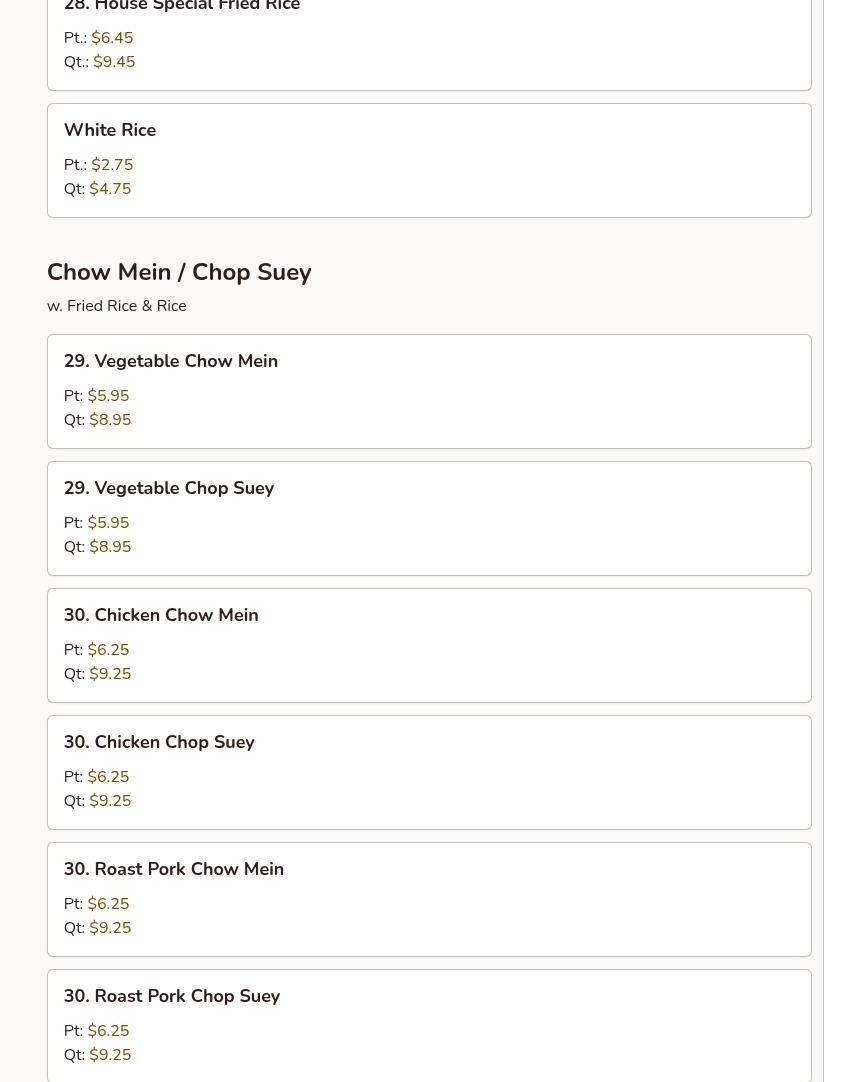Image resolution: width=844 pixels, height=1082 pixels.
Task: Click Vegetable Chow Mein quart price $8.95
Action: tap(110, 420)
